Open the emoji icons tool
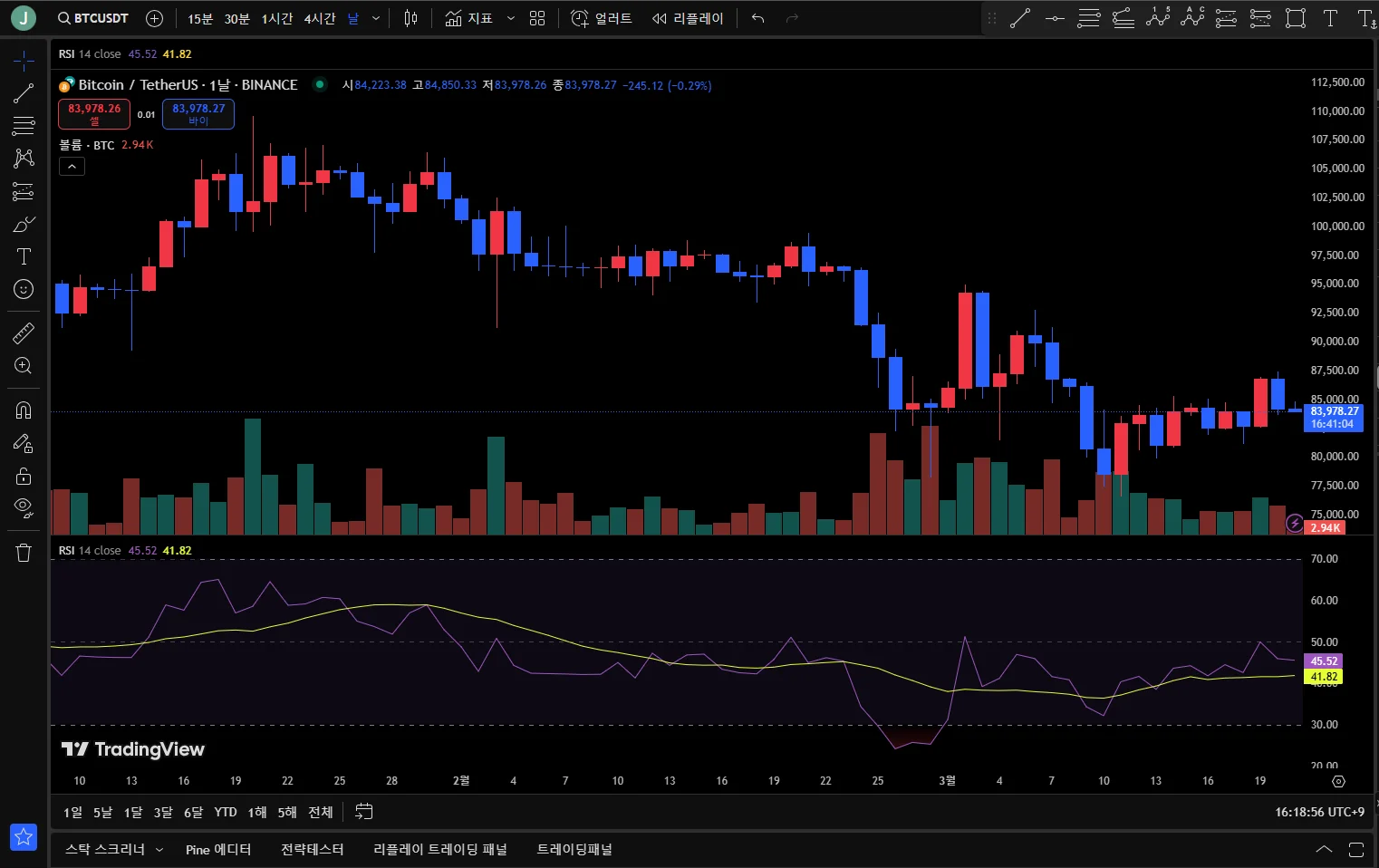This screenshot has height=868, width=1379. point(24,289)
